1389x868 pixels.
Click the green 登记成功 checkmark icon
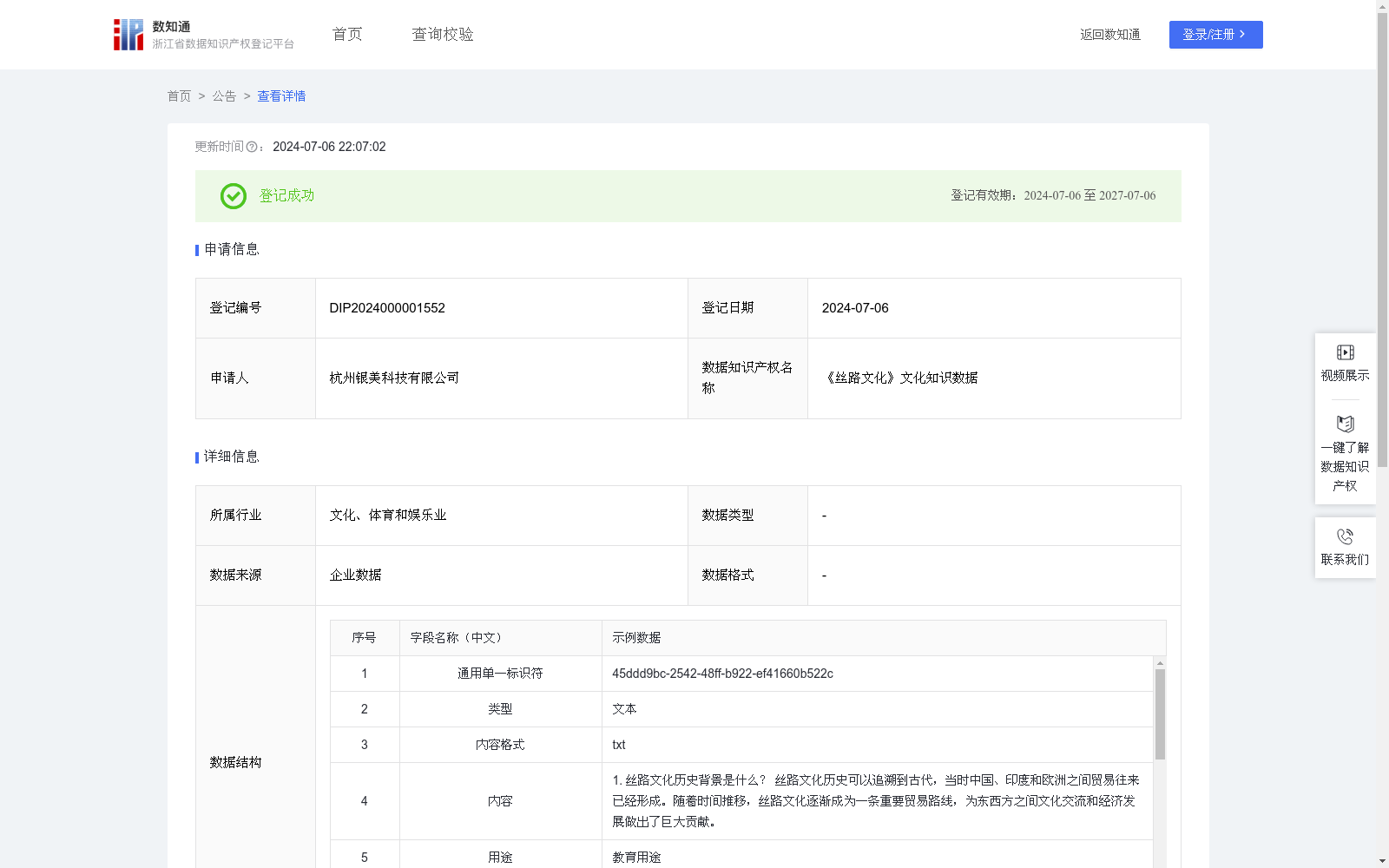[x=234, y=196]
